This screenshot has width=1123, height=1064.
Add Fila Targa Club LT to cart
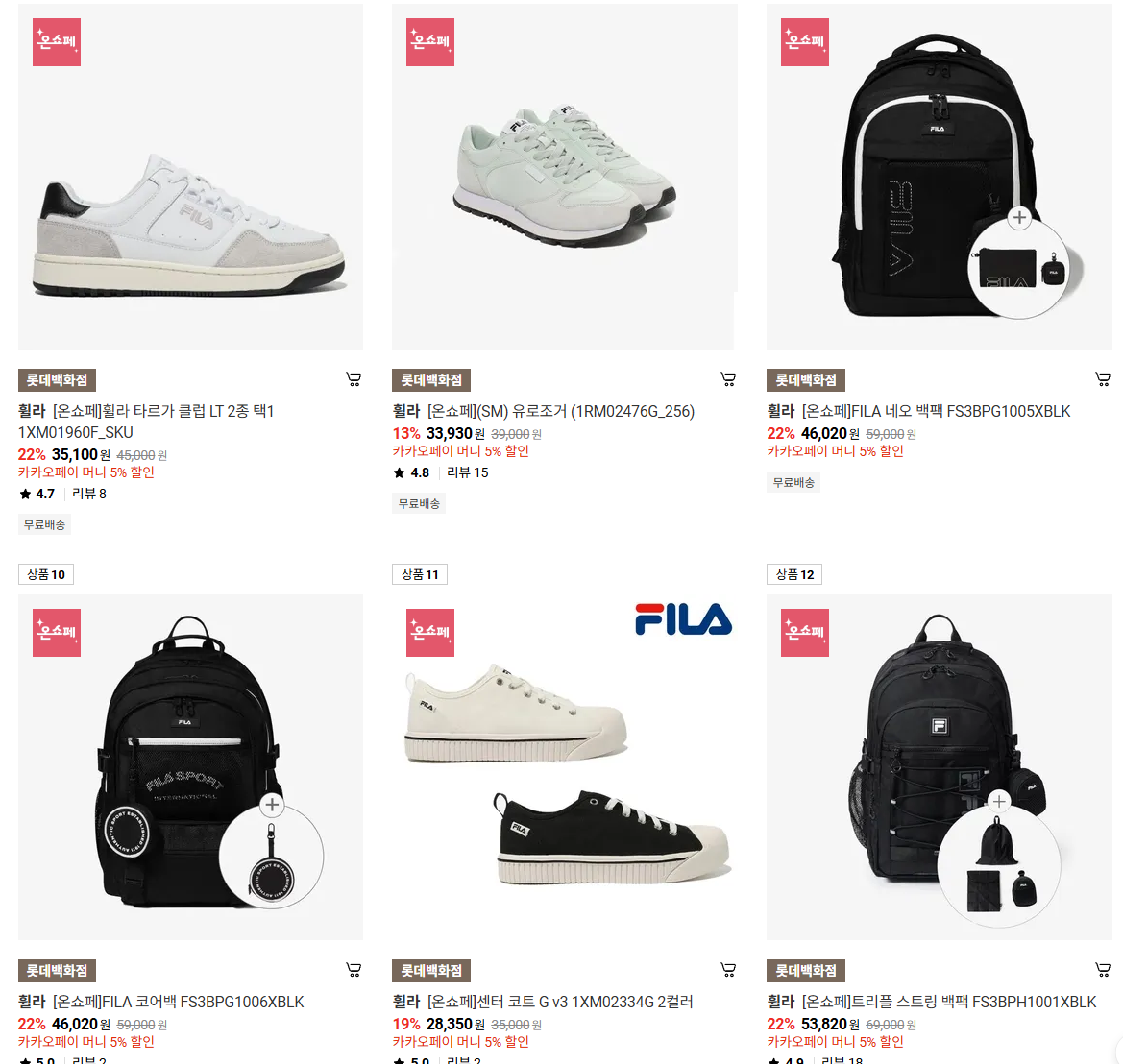pos(354,379)
